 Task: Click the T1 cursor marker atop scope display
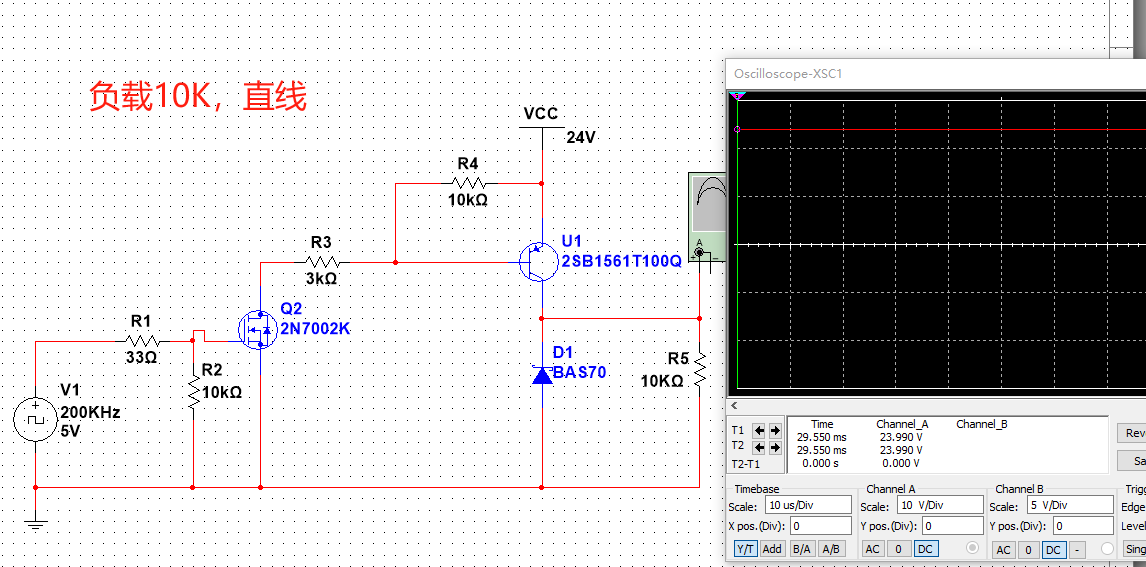tap(737, 96)
